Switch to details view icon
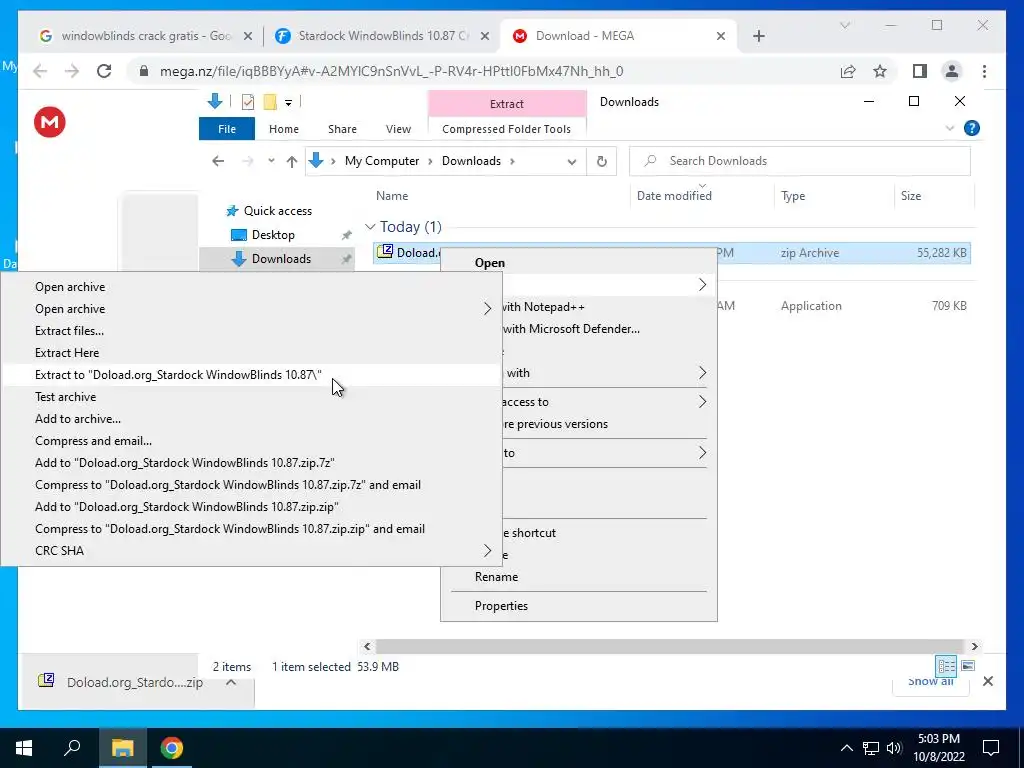1024x768 pixels. pos(946,665)
